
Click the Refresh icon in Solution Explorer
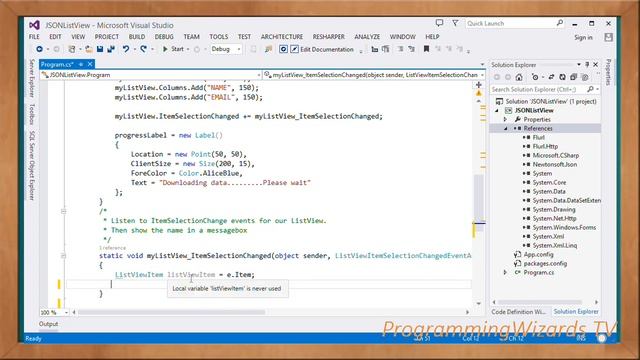[562, 77]
